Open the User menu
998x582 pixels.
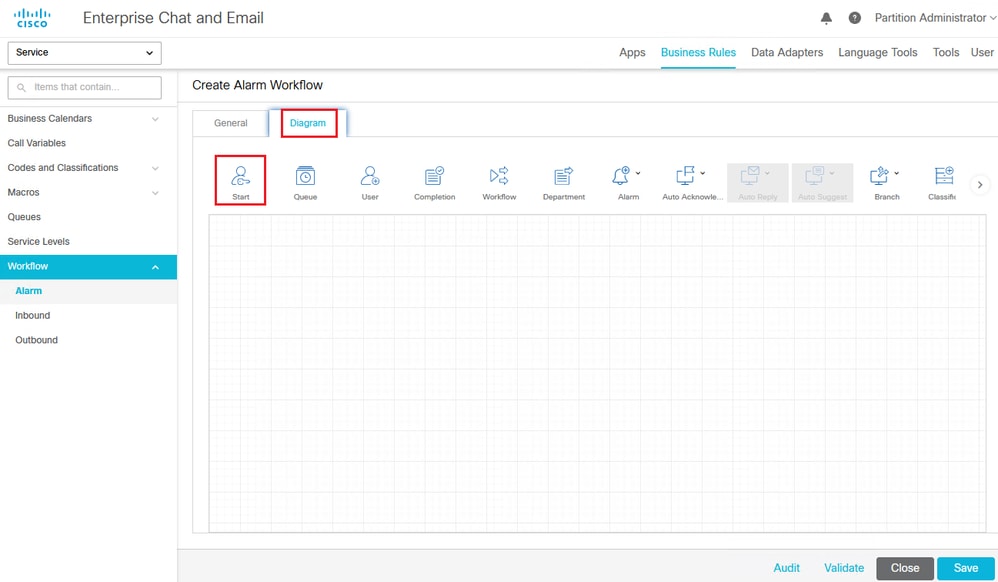pos(982,52)
